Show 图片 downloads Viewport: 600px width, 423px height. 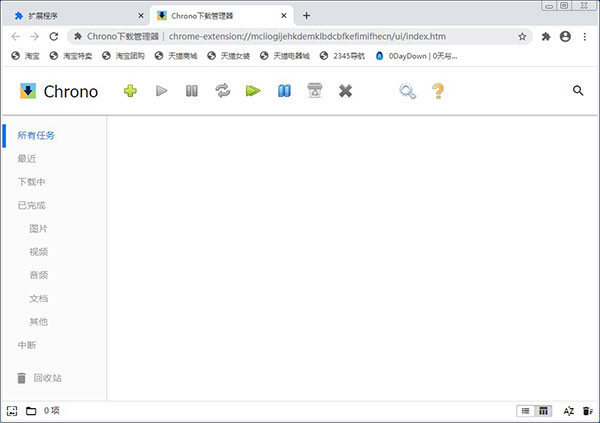pyautogui.click(x=39, y=229)
